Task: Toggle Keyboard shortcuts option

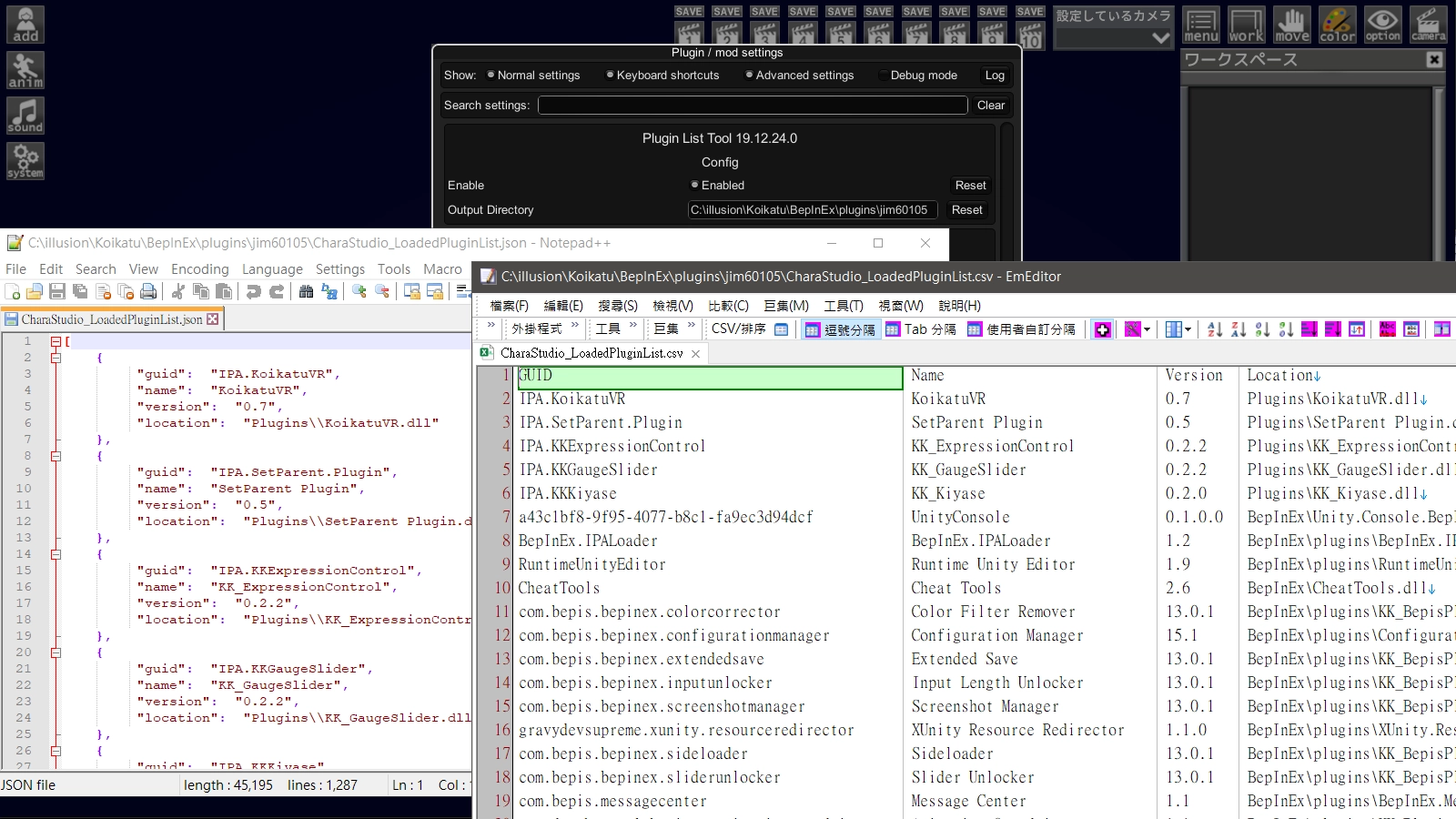Action: click(662, 76)
